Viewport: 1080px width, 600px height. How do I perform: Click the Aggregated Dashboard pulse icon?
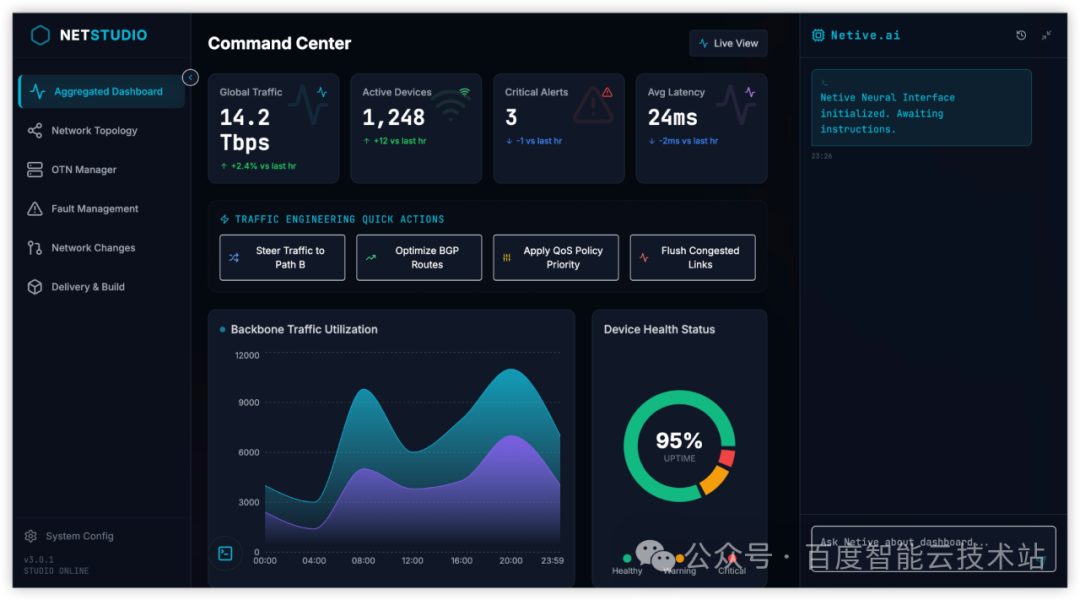(x=37, y=92)
